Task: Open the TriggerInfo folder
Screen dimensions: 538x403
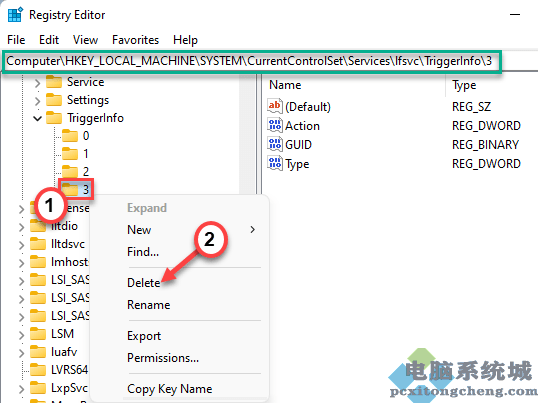Action: click(x=95, y=118)
